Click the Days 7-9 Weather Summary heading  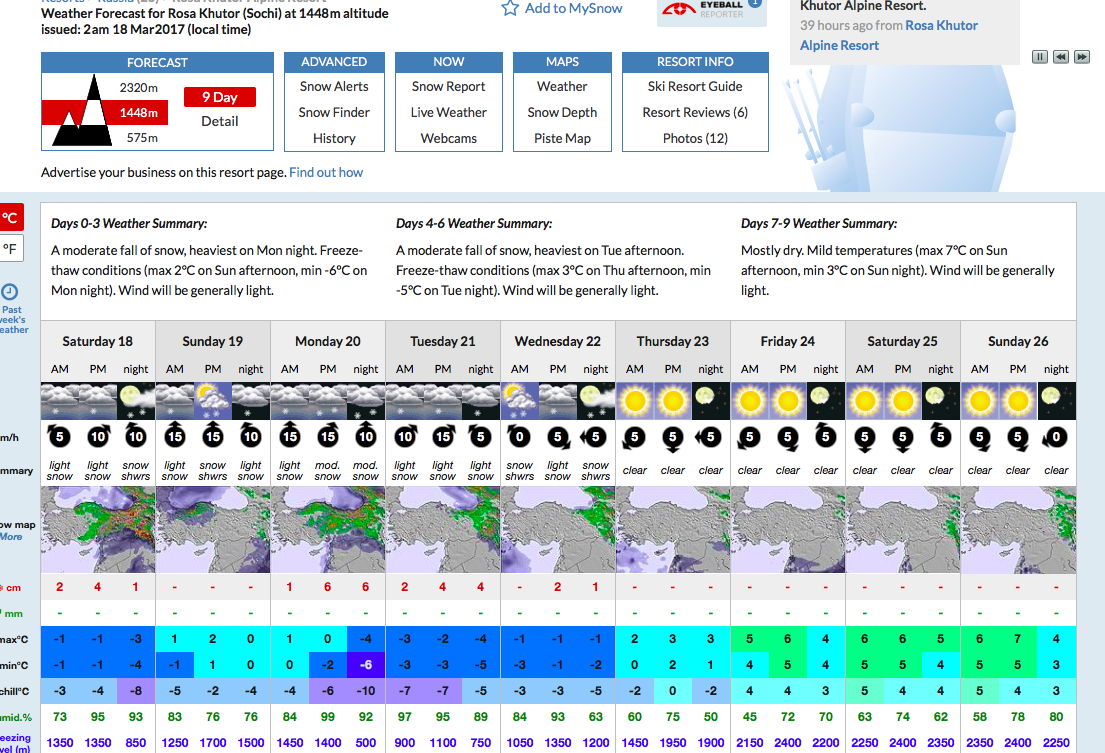click(x=819, y=224)
